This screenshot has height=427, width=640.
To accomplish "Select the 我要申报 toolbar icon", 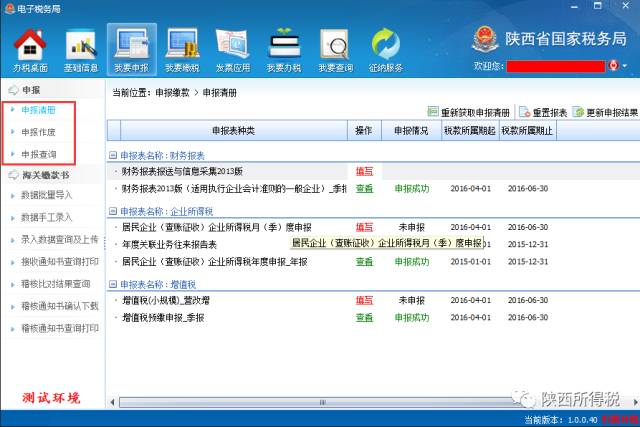I will click(131, 50).
